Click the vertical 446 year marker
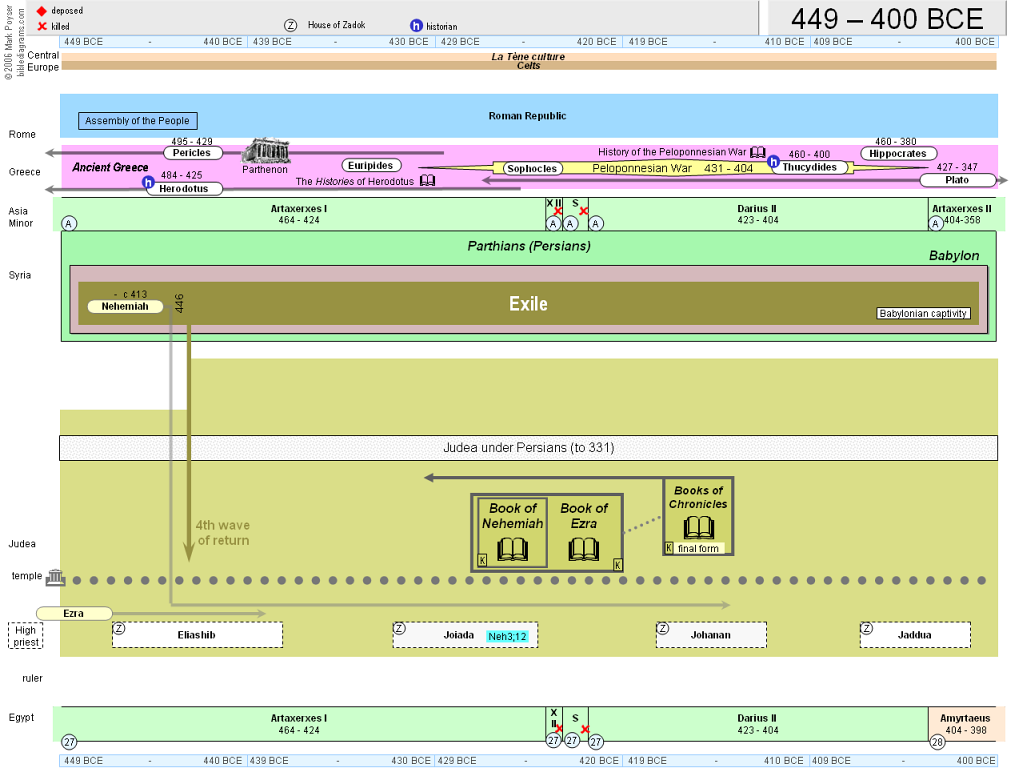This screenshot has height=768, width=1024. [x=179, y=303]
